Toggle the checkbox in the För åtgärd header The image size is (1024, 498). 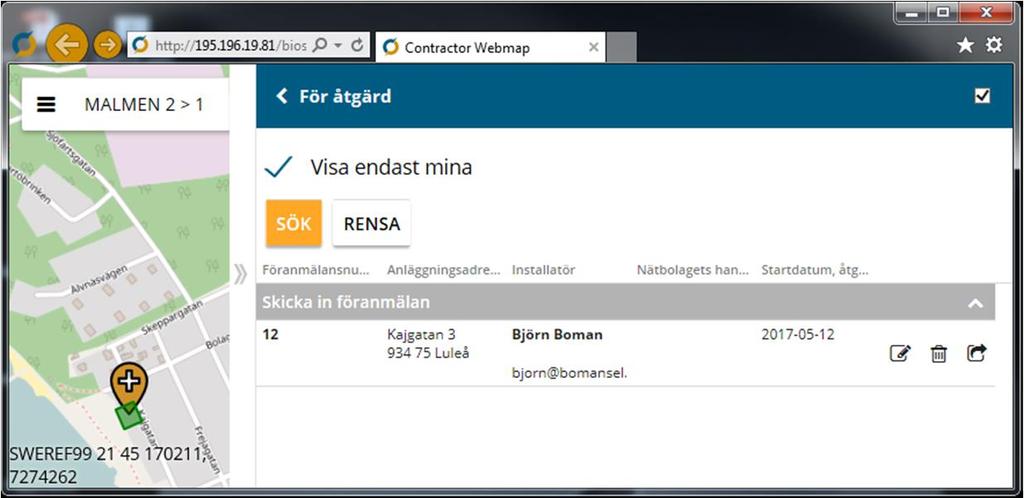[x=982, y=96]
